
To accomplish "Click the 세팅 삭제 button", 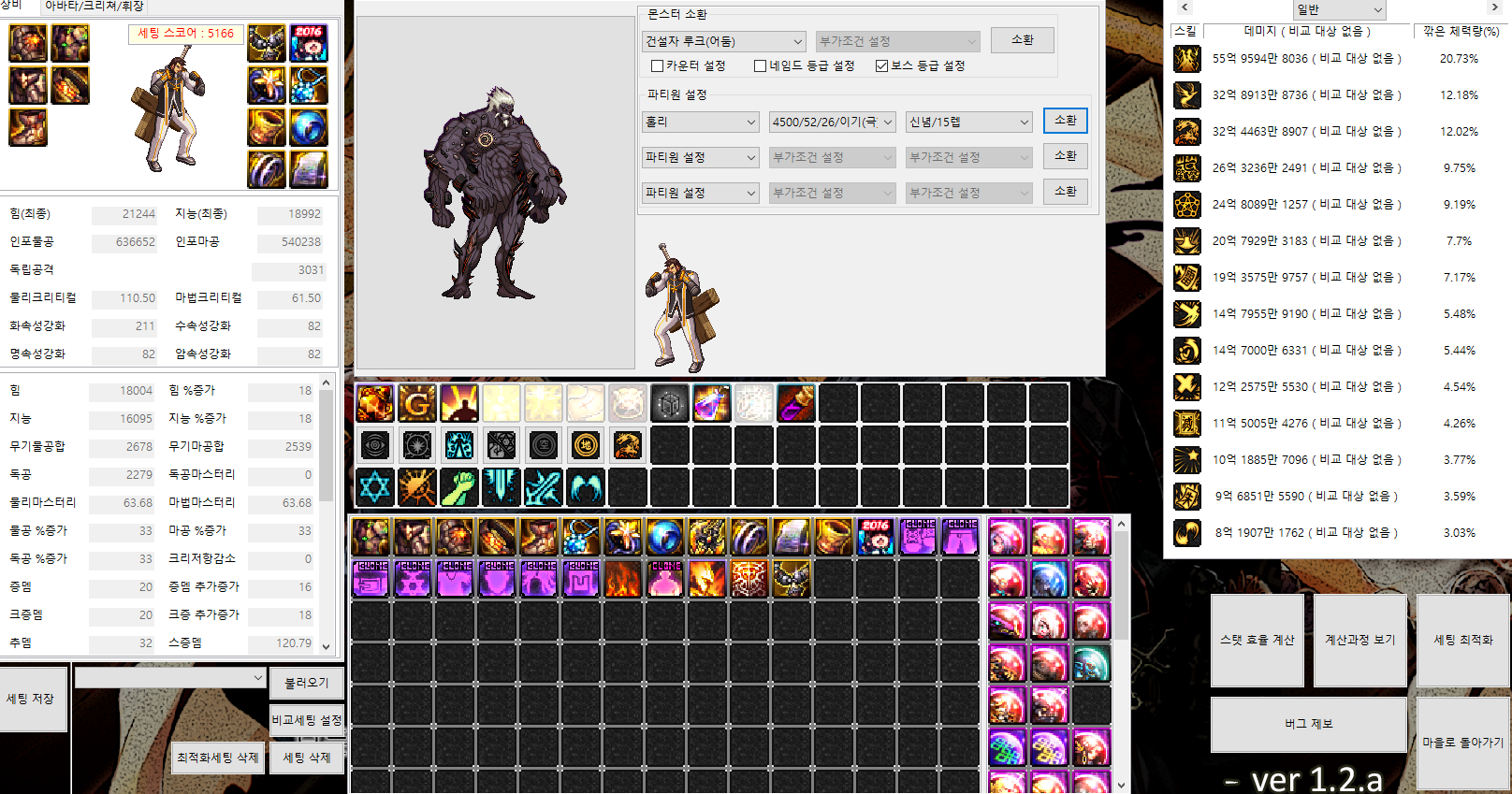I will click(x=307, y=758).
